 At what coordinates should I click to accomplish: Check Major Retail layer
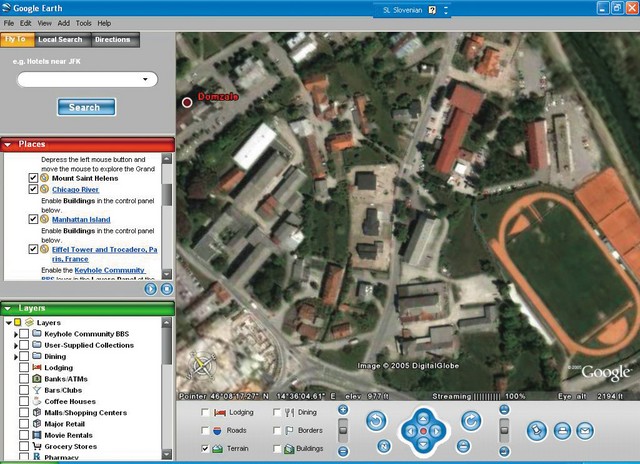point(24,424)
